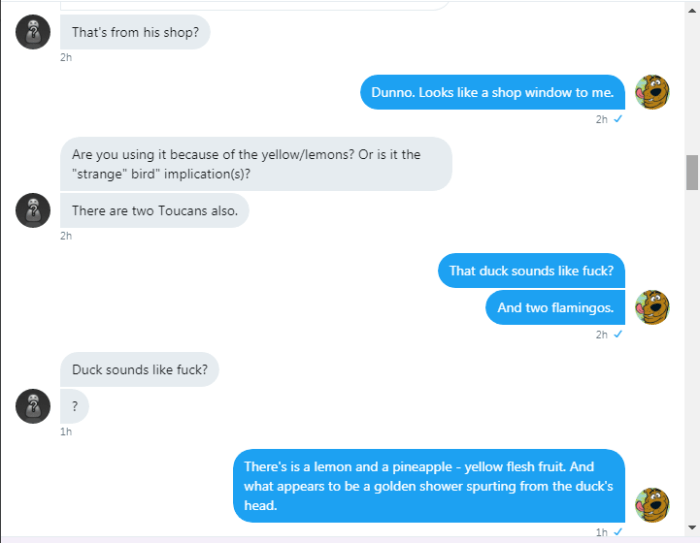Select the "That's from his shop?" message bubble
Image resolution: width=700 pixels, height=543 pixels.
click(x=135, y=32)
